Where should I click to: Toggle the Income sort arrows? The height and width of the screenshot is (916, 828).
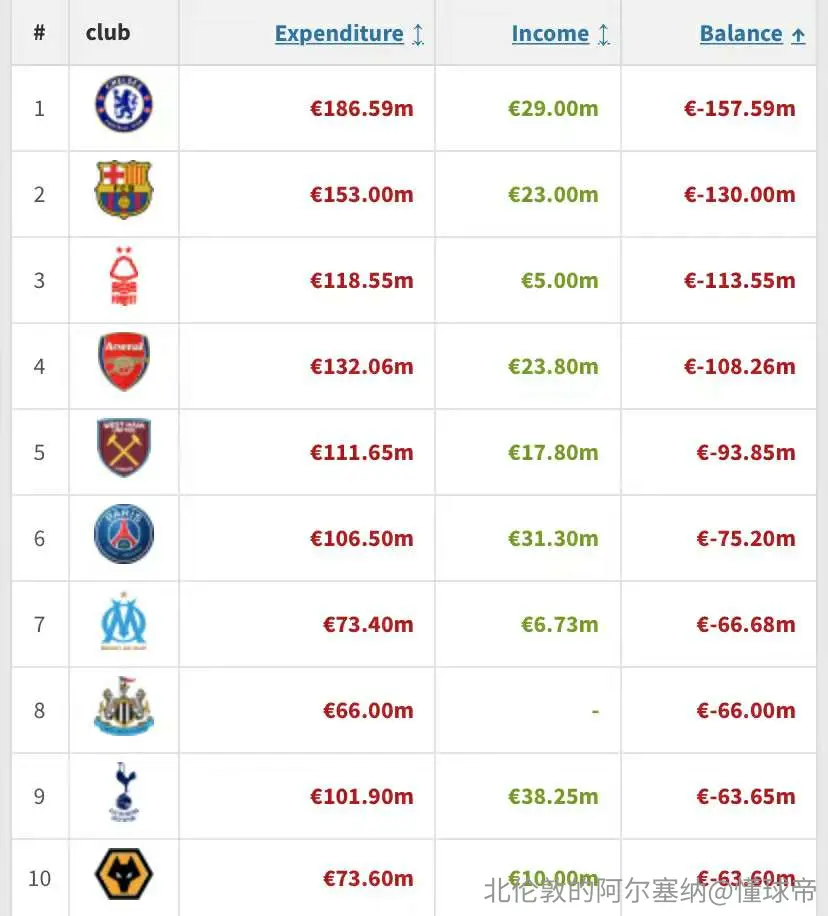click(604, 34)
